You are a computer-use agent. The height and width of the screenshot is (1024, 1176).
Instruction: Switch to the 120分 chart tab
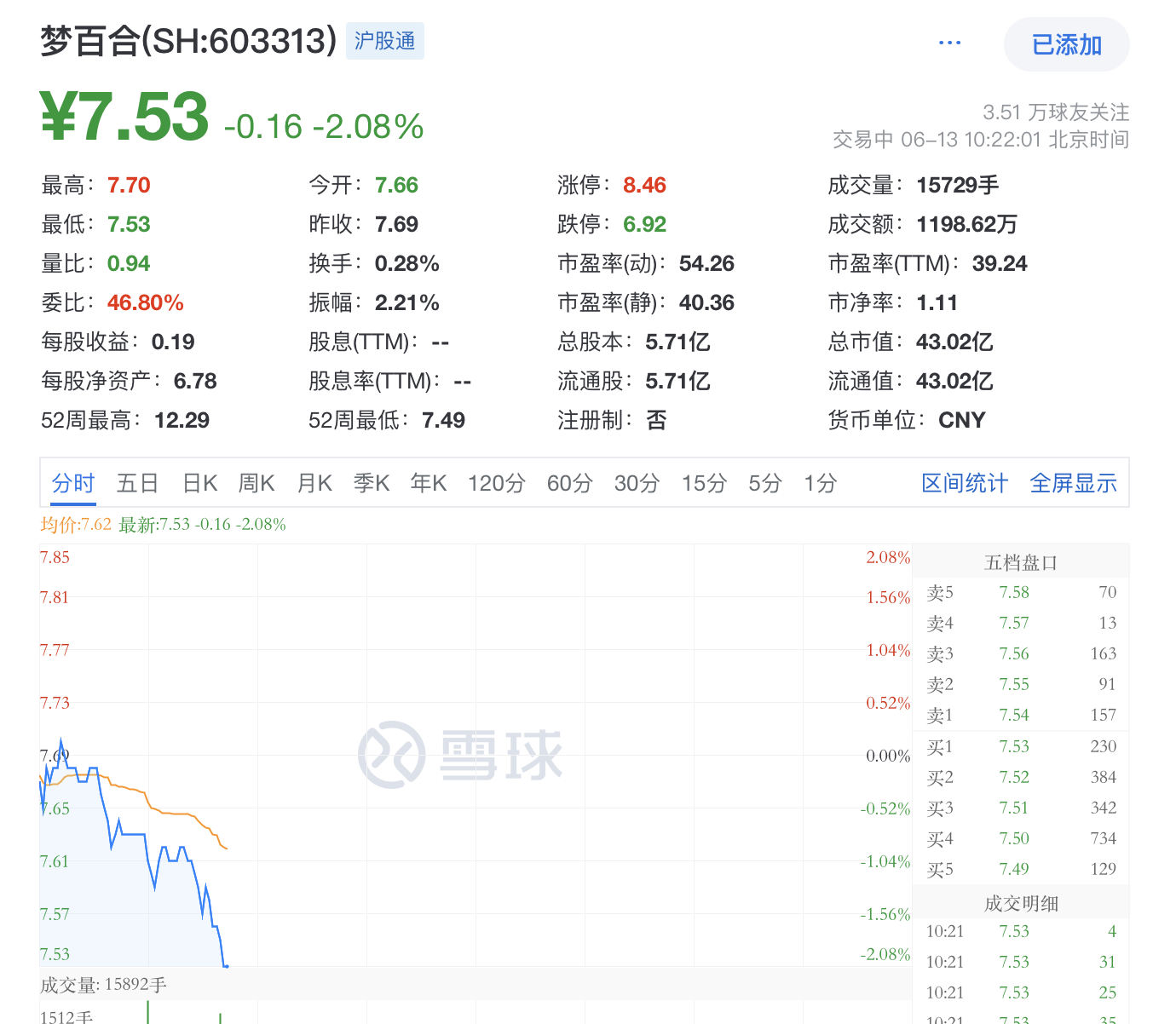(497, 484)
